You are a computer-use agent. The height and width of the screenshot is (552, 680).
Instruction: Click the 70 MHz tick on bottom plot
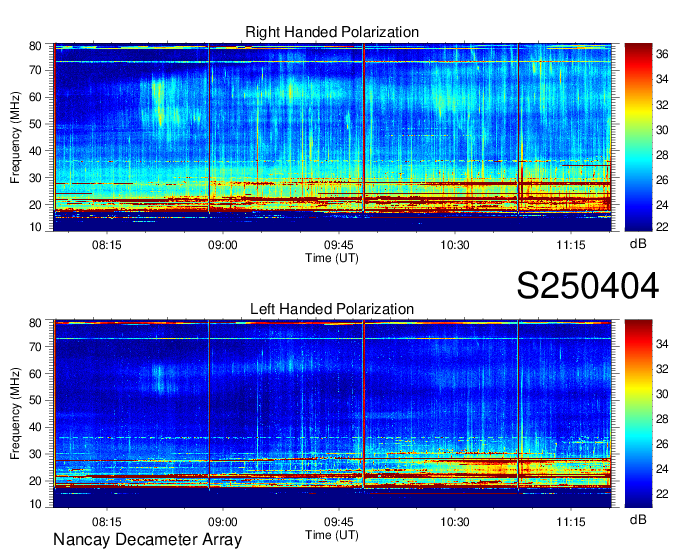[x=35, y=347]
